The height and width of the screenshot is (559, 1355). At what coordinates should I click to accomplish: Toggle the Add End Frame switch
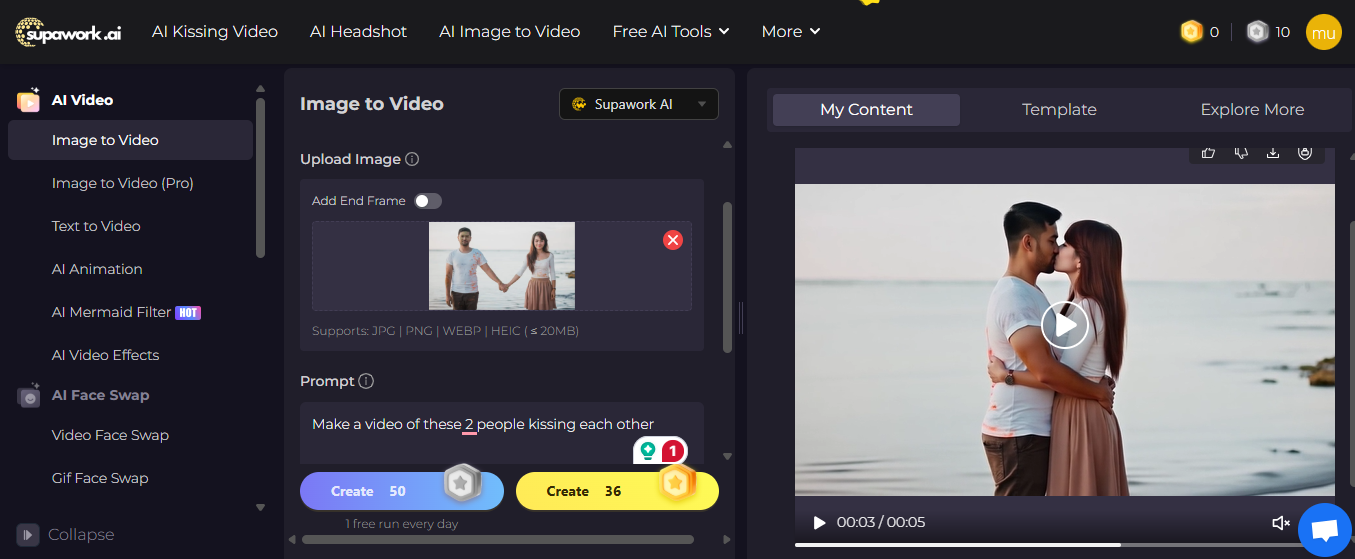coord(428,201)
